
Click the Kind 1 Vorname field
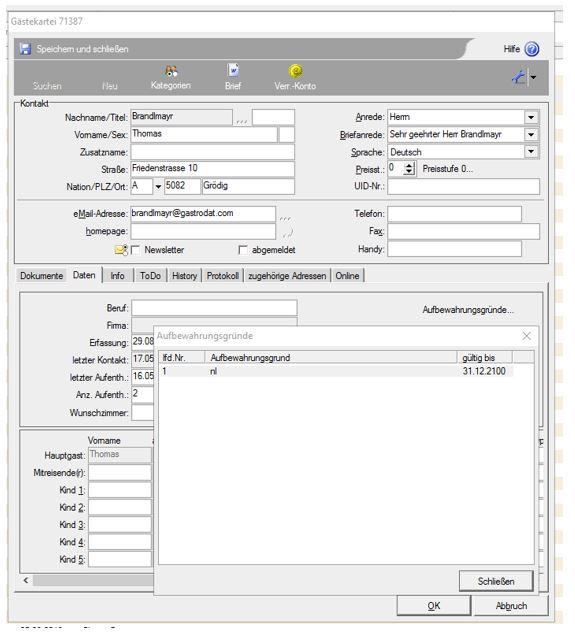tap(120, 490)
